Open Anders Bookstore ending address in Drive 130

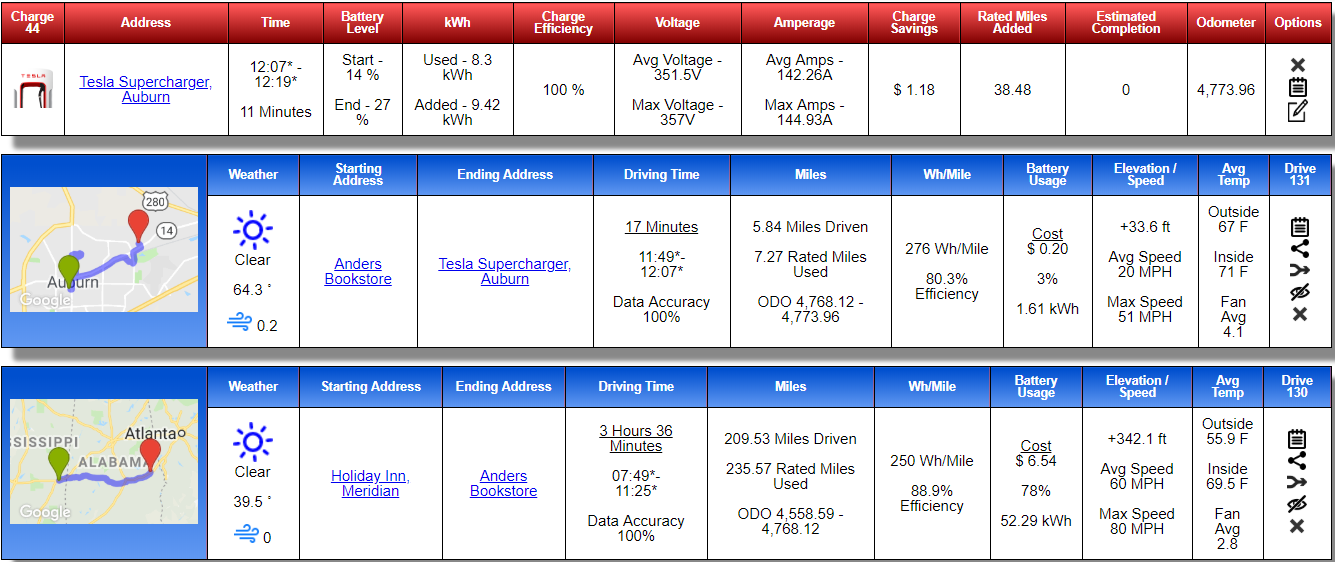(504, 484)
